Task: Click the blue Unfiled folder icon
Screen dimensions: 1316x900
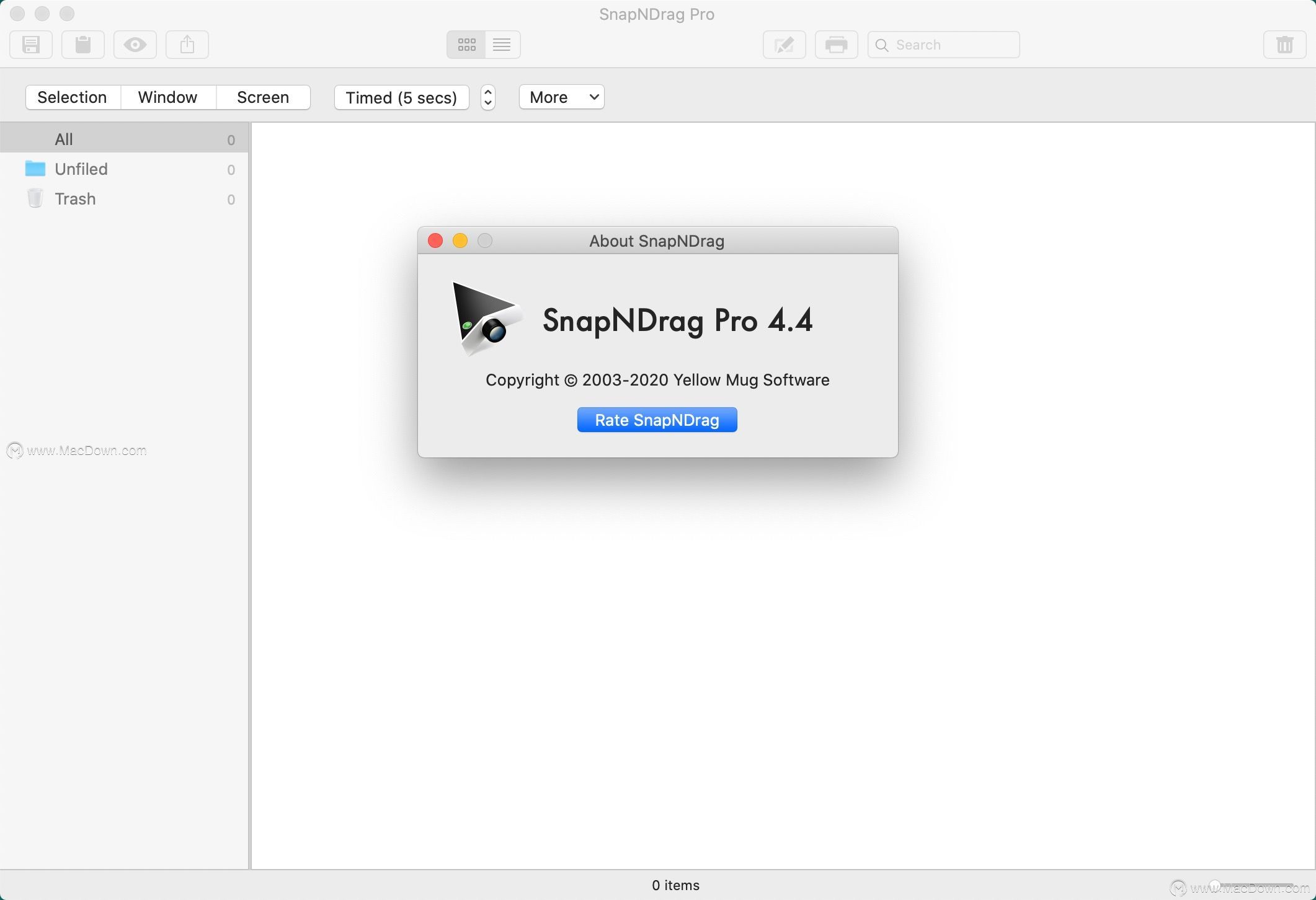Action: coord(35,169)
